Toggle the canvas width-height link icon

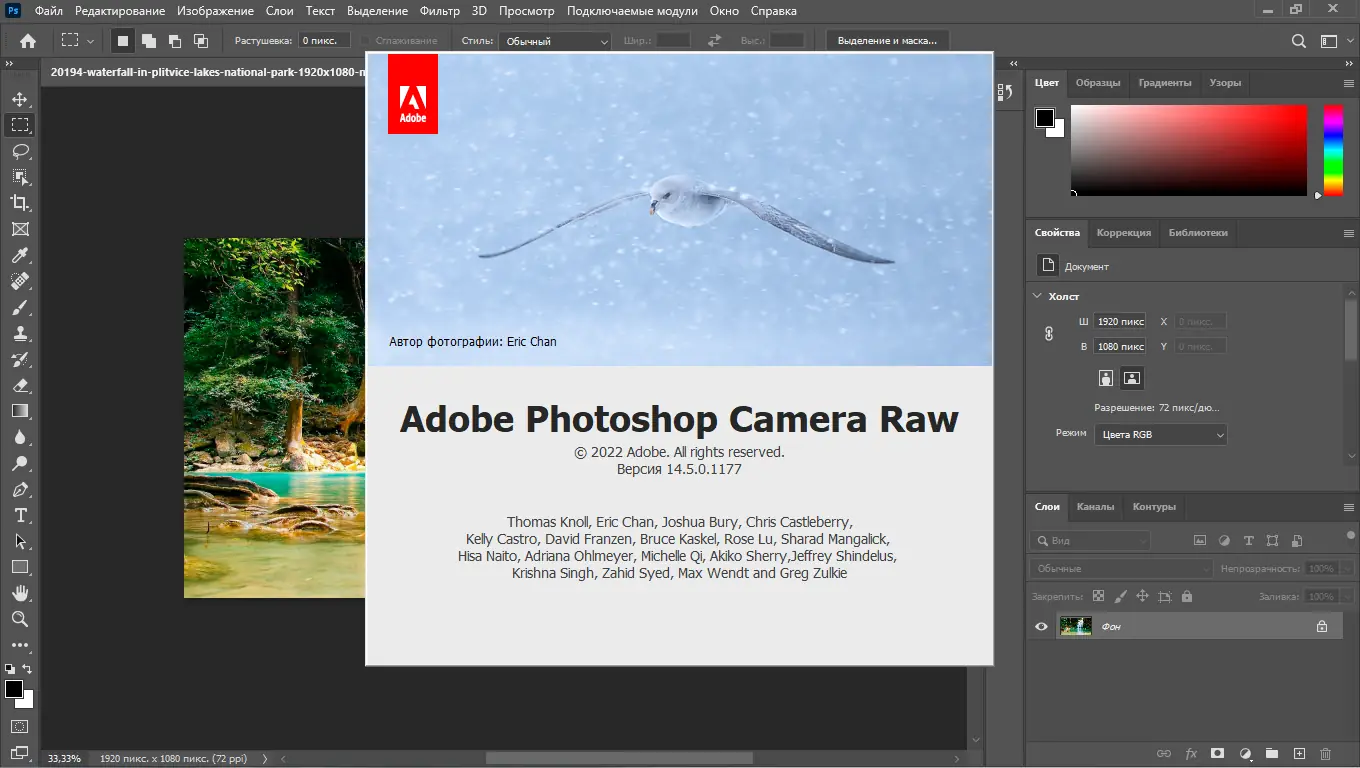coord(1048,334)
